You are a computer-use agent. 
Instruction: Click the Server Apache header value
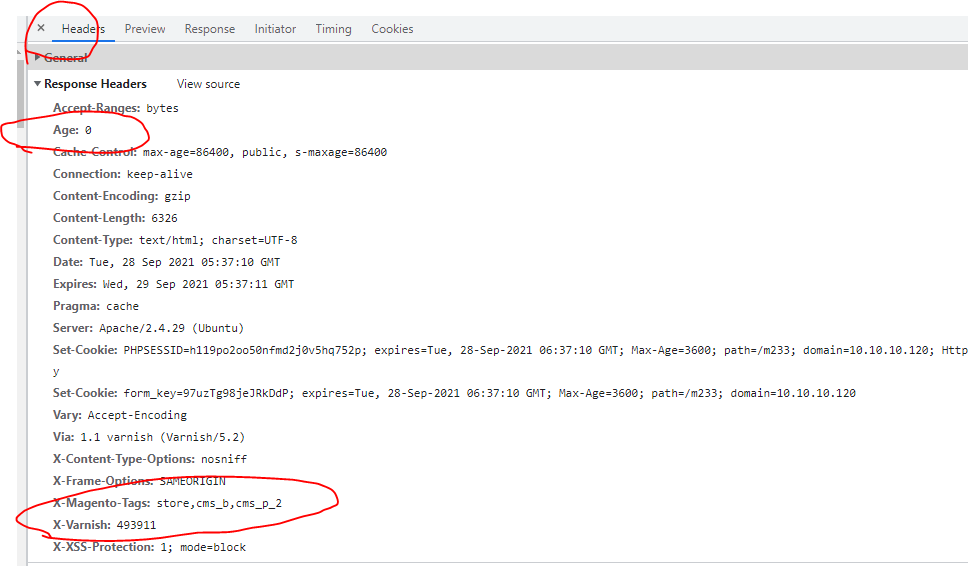[171, 328]
